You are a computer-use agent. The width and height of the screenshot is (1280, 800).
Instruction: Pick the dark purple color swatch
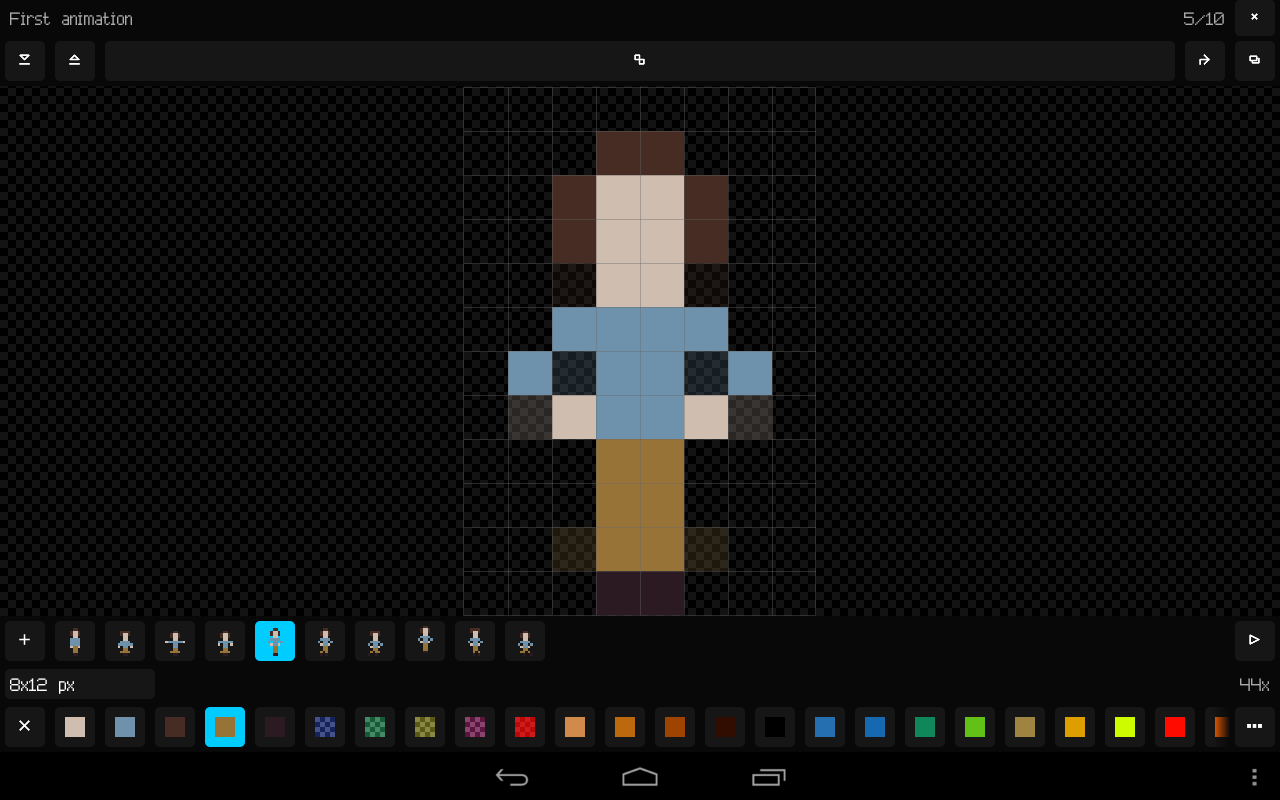pos(275,727)
